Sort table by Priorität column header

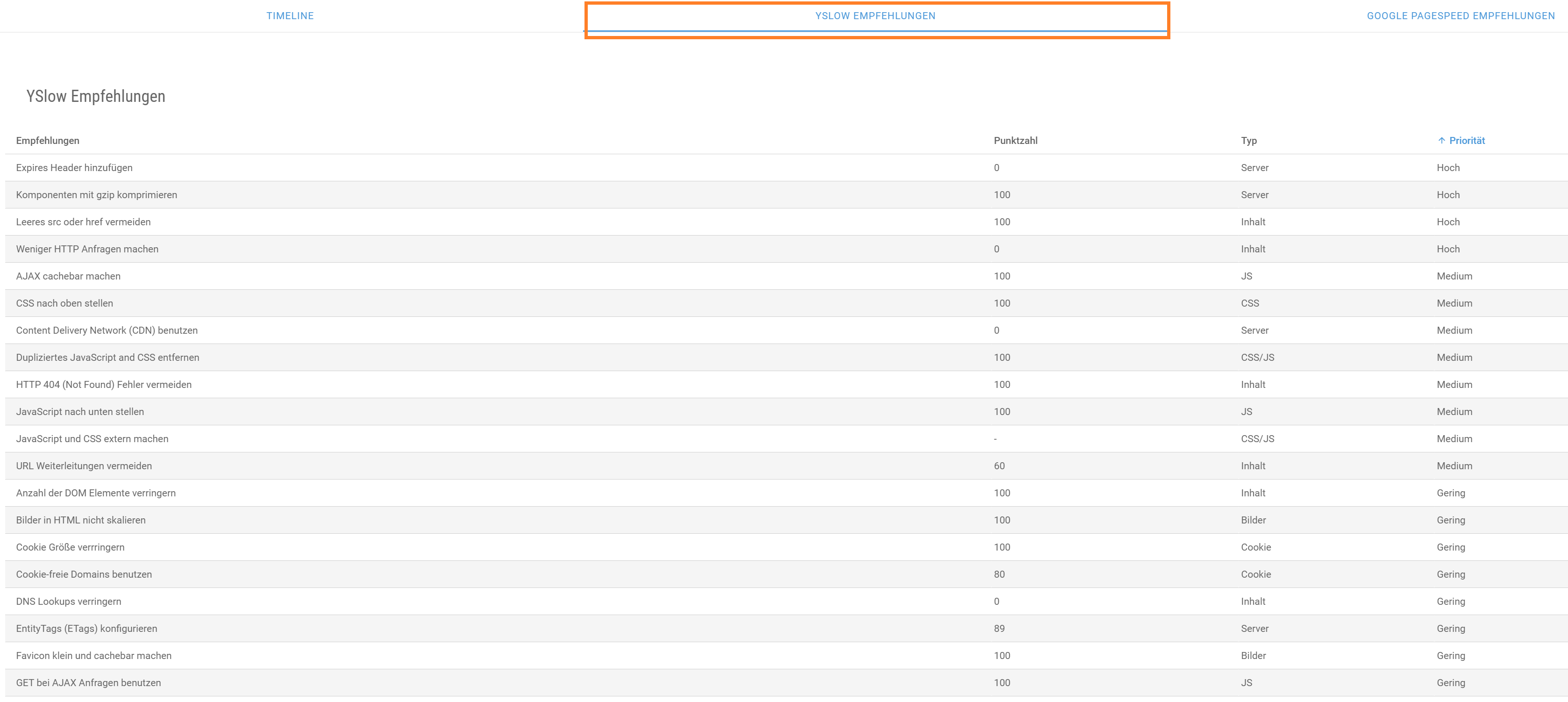point(1467,141)
